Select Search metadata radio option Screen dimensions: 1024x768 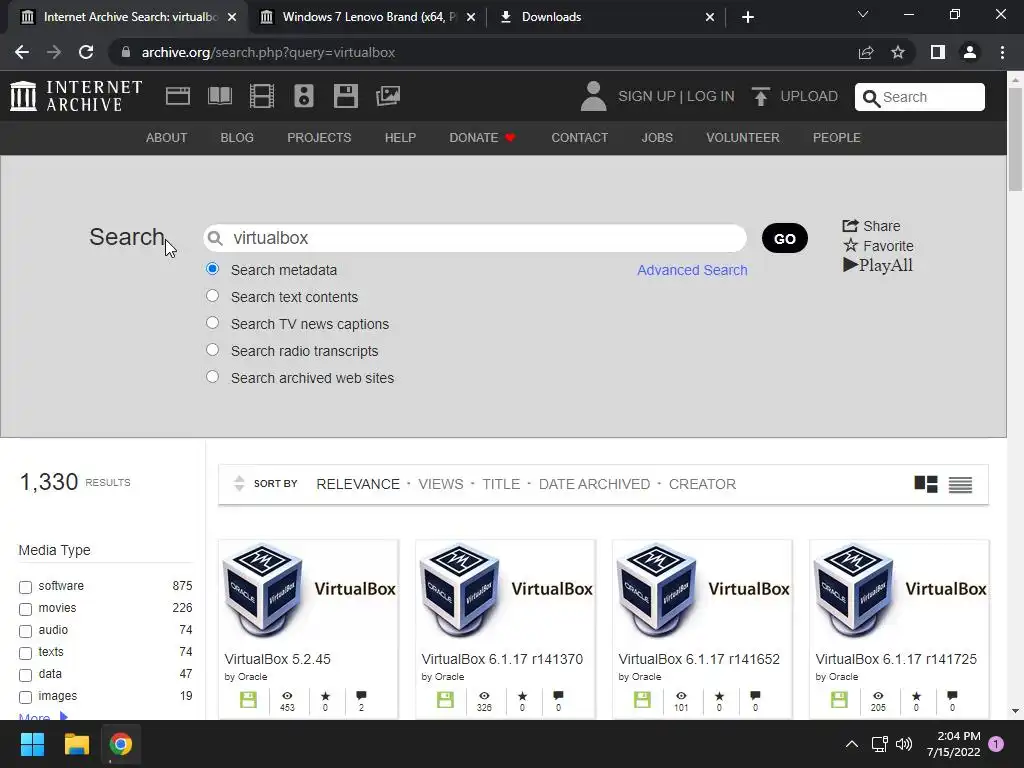pos(212,268)
